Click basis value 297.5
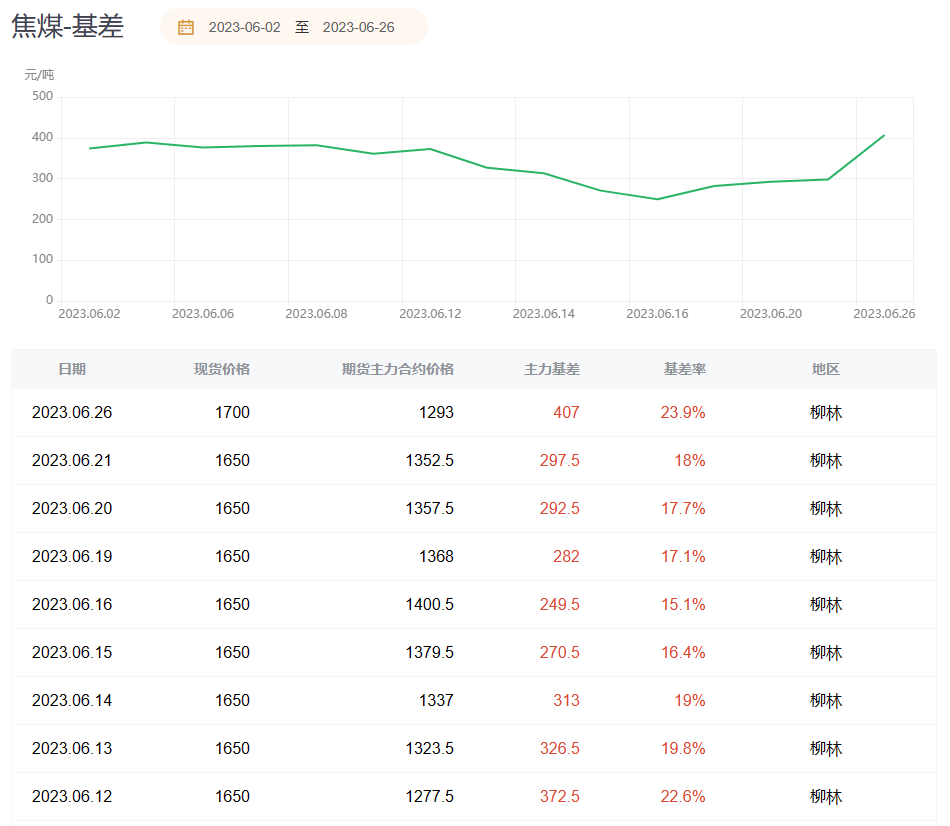This screenshot has width=950, height=826. (560, 461)
